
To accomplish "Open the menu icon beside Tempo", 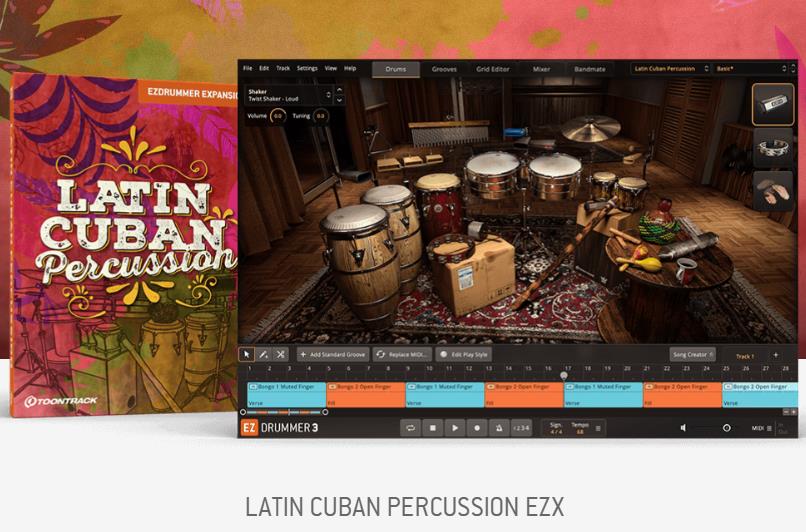I will pyautogui.click(x=598, y=428).
